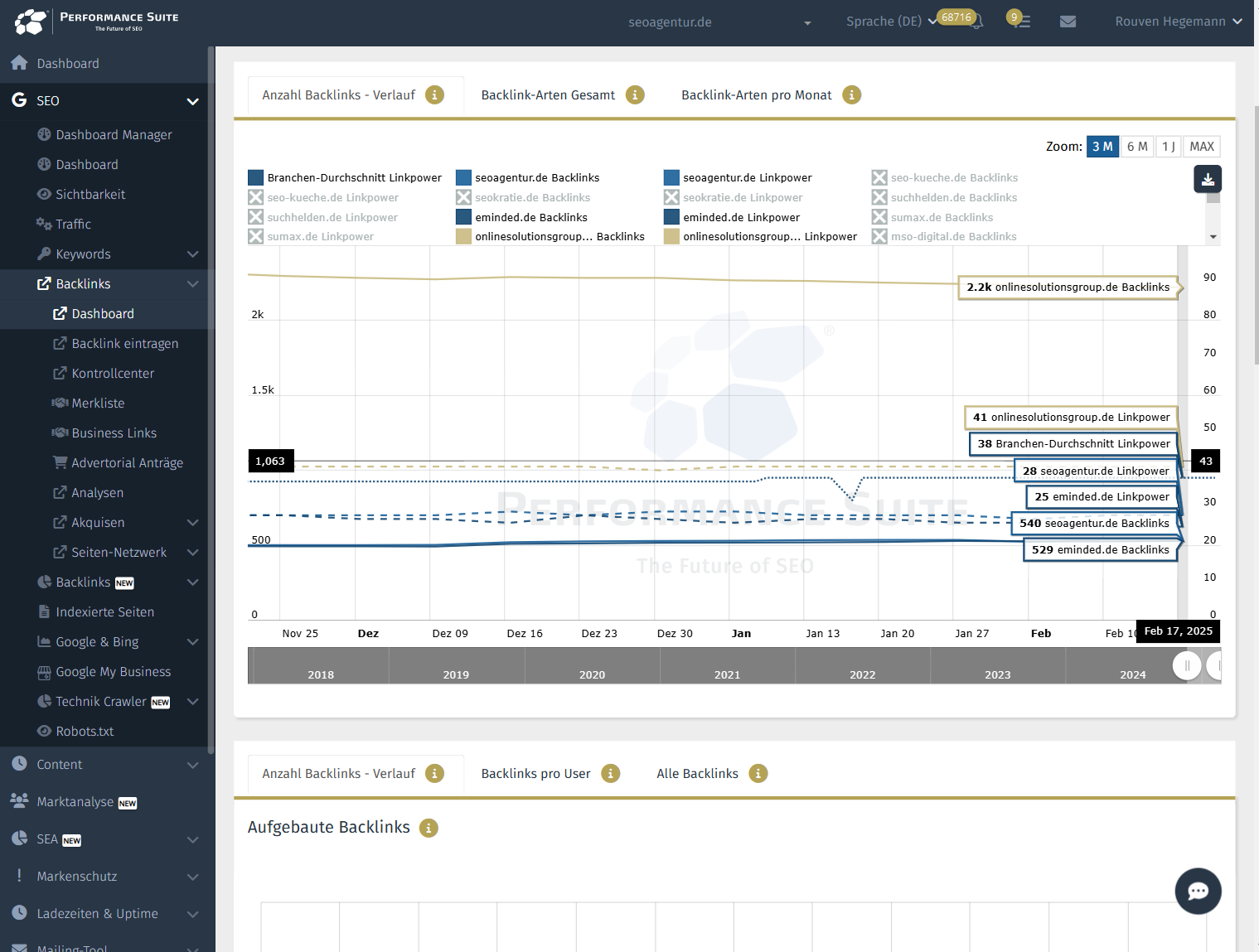
Task: Show info for Anzahl Backlinks - Verlauf top tab
Action: (x=434, y=94)
